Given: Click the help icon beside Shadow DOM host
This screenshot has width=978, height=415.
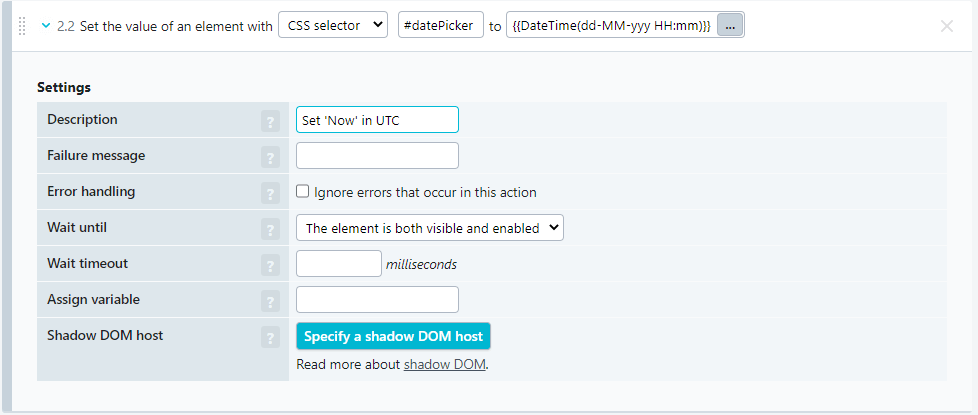Looking at the screenshot, I should click(270, 337).
